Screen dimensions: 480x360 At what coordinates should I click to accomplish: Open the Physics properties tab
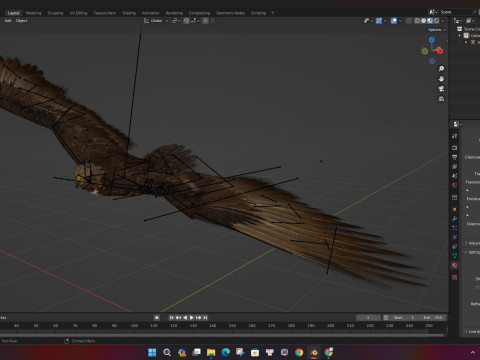pyautogui.click(x=455, y=237)
